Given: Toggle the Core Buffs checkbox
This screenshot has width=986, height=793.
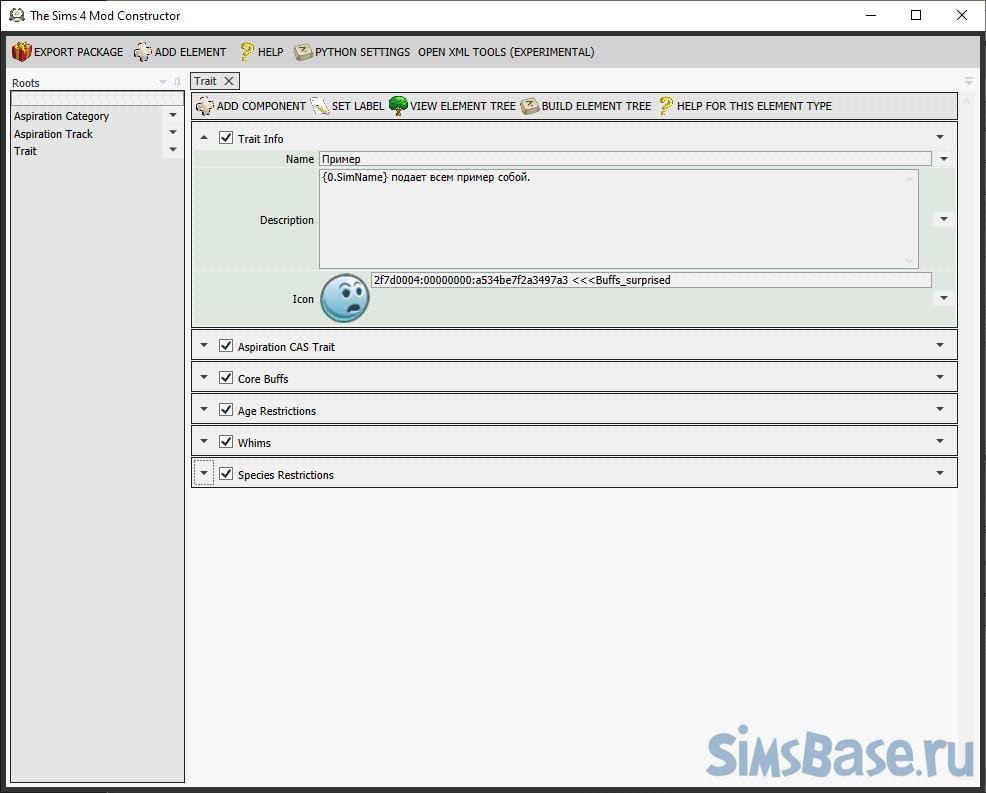Looking at the screenshot, I should point(226,378).
